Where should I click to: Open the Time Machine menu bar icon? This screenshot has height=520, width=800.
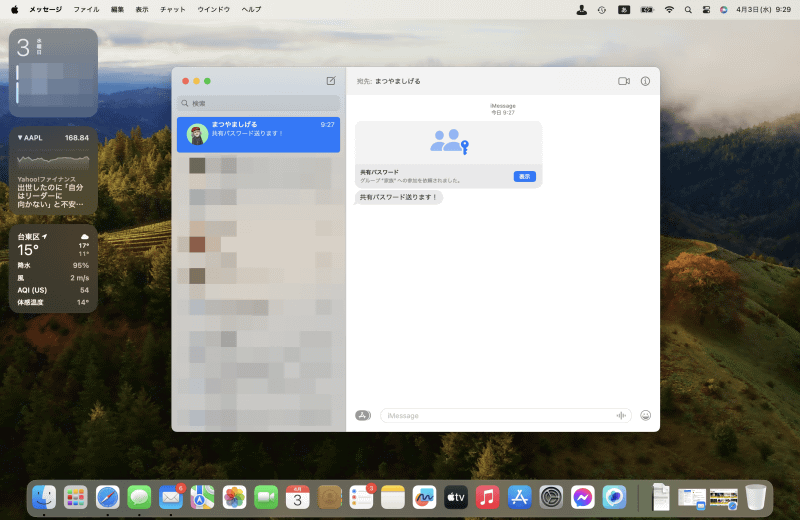[602, 10]
